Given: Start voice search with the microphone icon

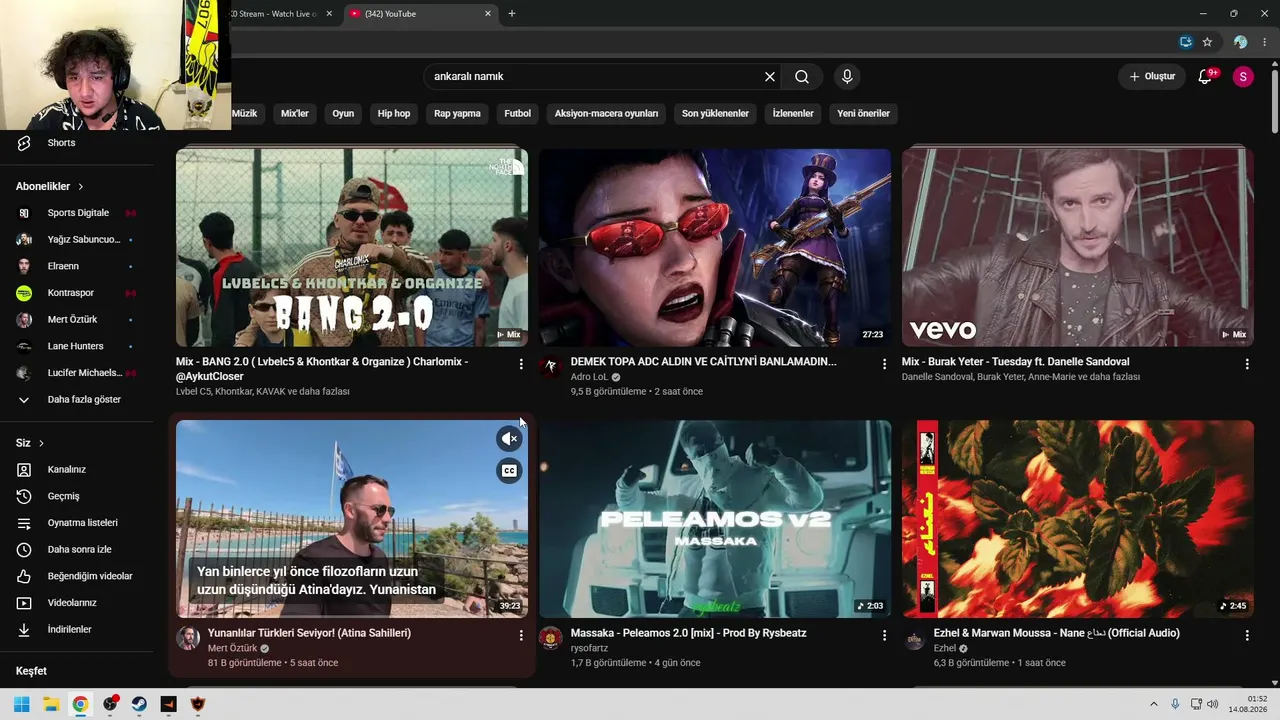Looking at the screenshot, I should pyautogui.click(x=847, y=77).
